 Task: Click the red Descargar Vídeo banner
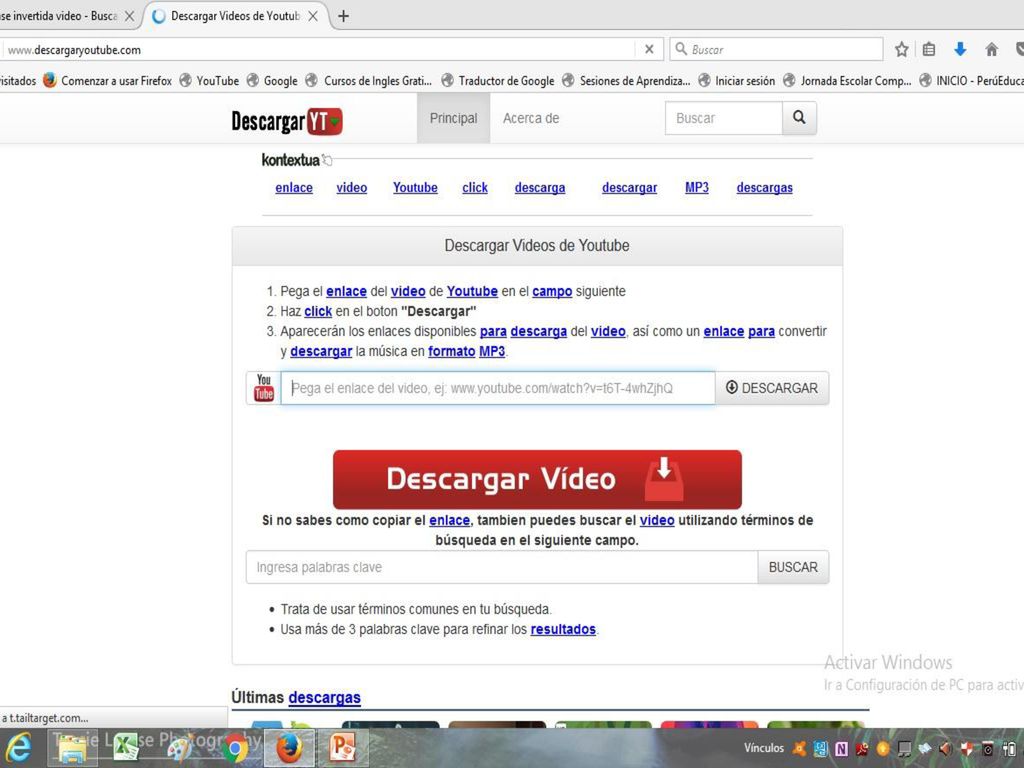(x=537, y=479)
